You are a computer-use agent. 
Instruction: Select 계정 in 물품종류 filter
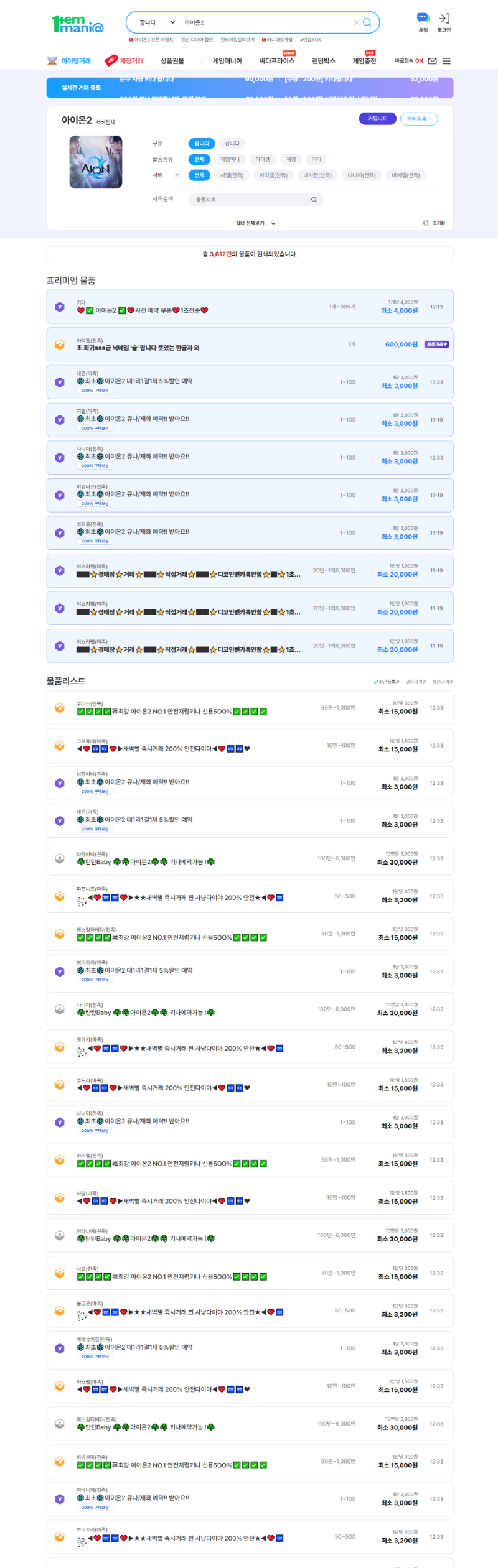click(x=291, y=159)
